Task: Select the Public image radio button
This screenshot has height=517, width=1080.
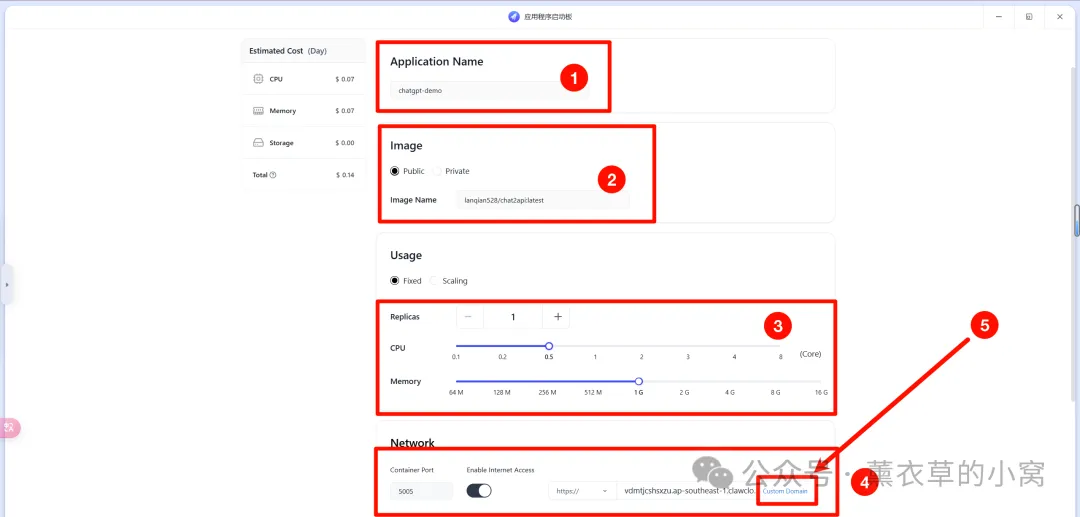Action: coord(395,171)
